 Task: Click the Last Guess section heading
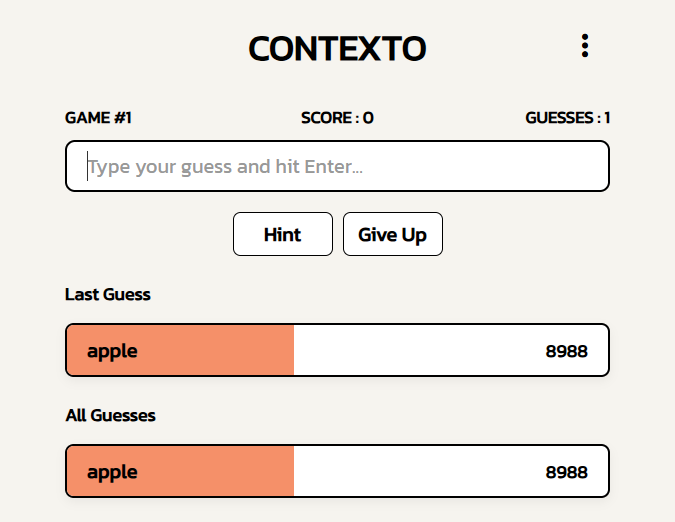[108, 294]
